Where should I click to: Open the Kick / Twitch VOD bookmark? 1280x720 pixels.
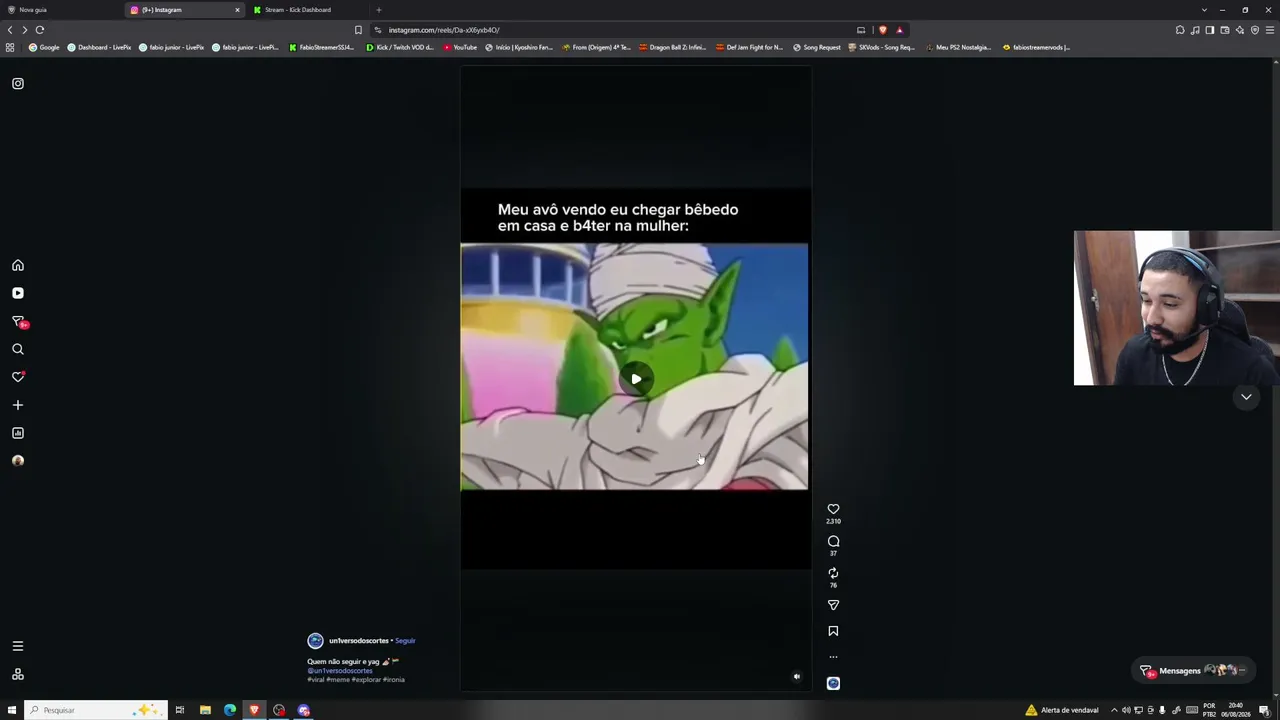click(400, 47)
